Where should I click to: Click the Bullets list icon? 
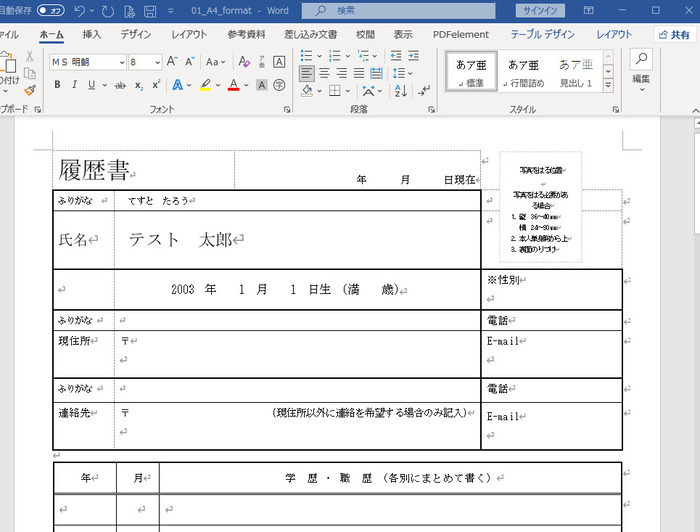click(x=306, y=55)
